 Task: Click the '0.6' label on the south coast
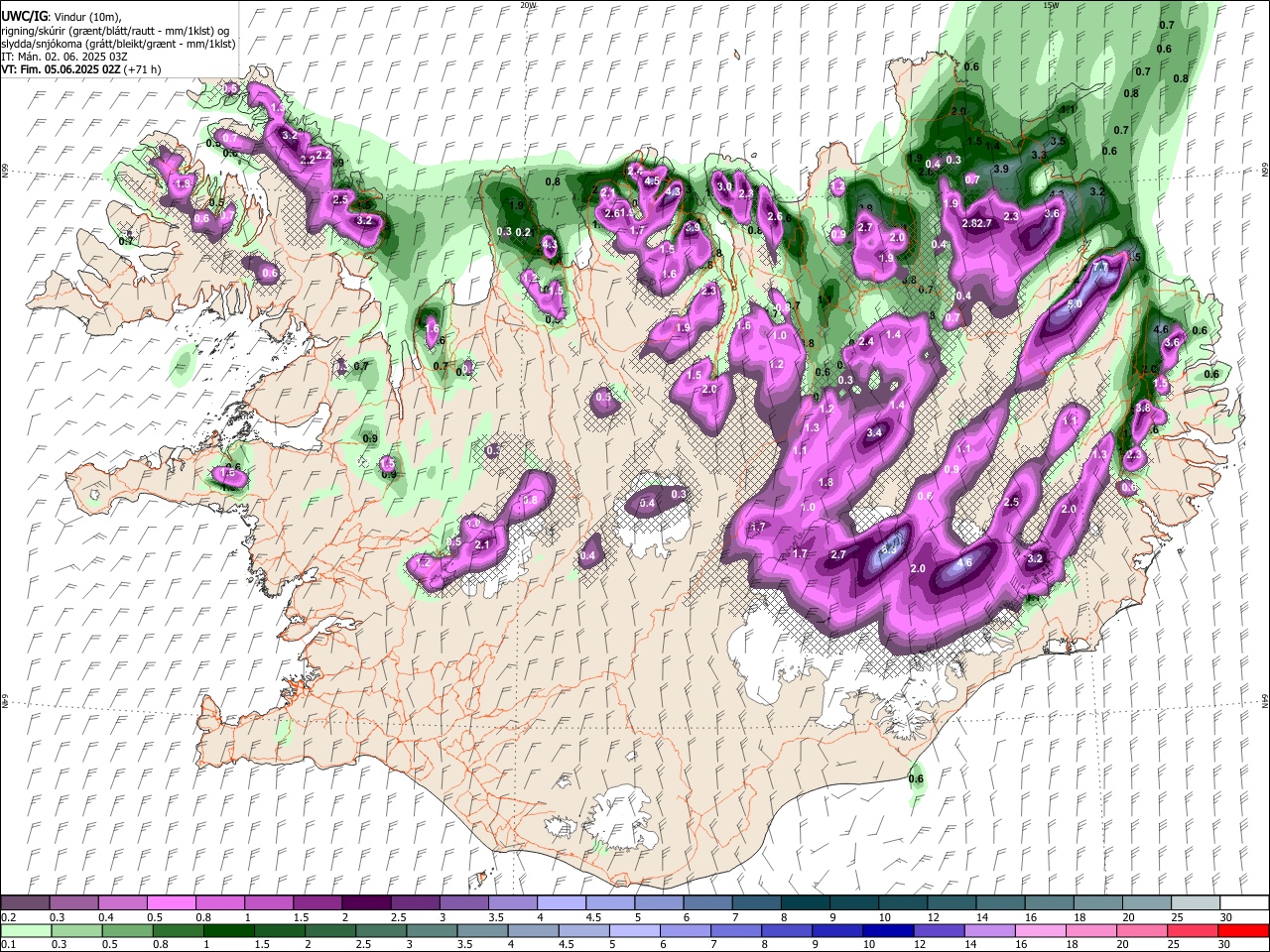tap(916, 778)
